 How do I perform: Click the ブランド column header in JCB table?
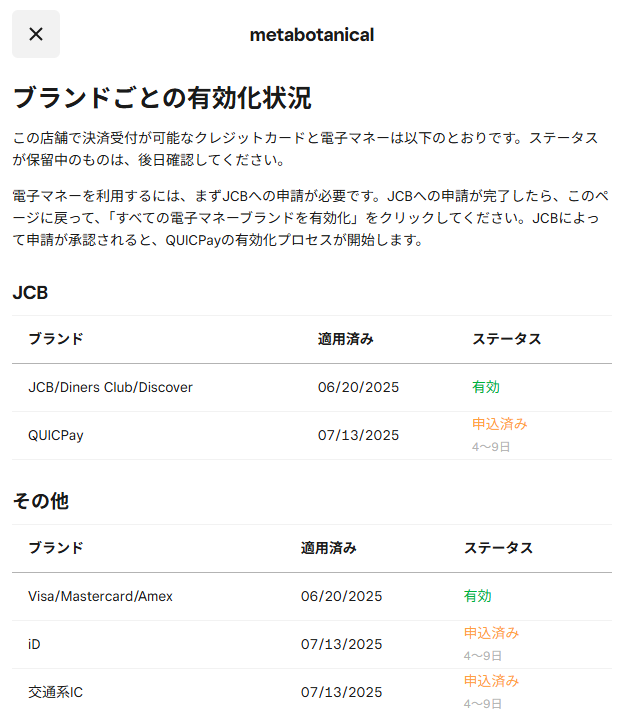click(x=56, y=339)
